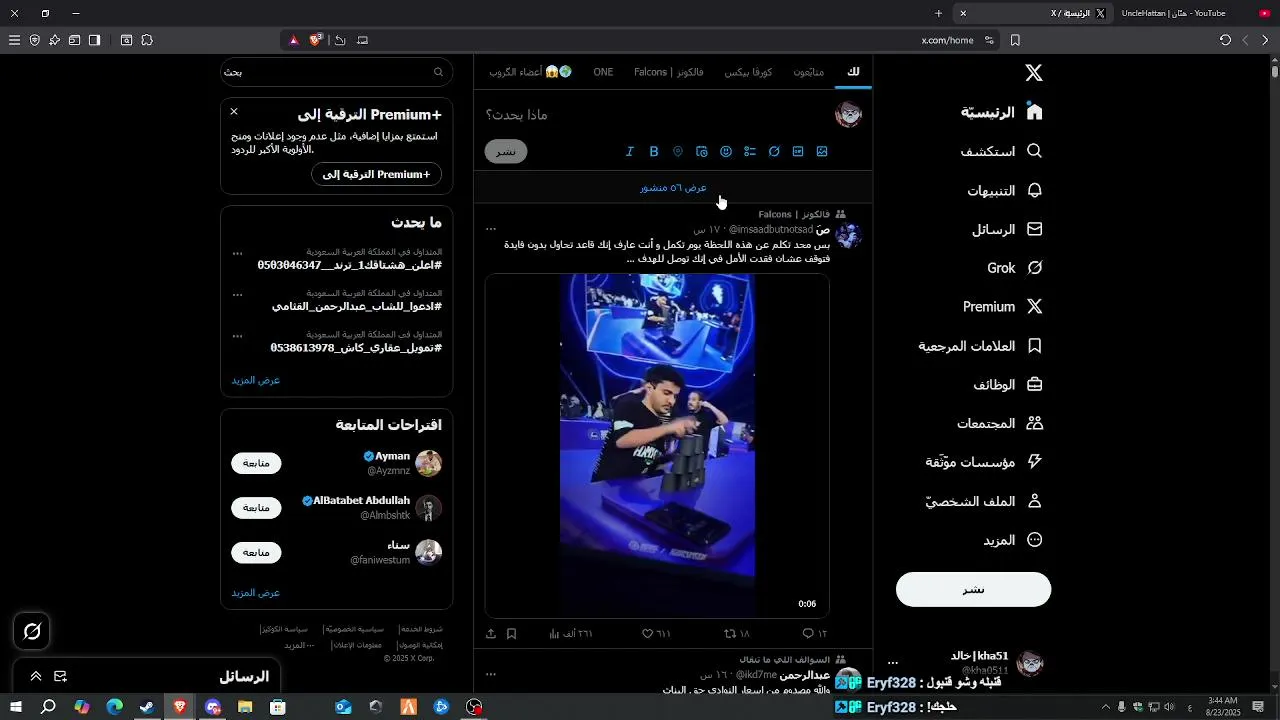The image size is (1280, 720).
Task: Follow Ayman @Ayzmnz
Action: (256, 463)
